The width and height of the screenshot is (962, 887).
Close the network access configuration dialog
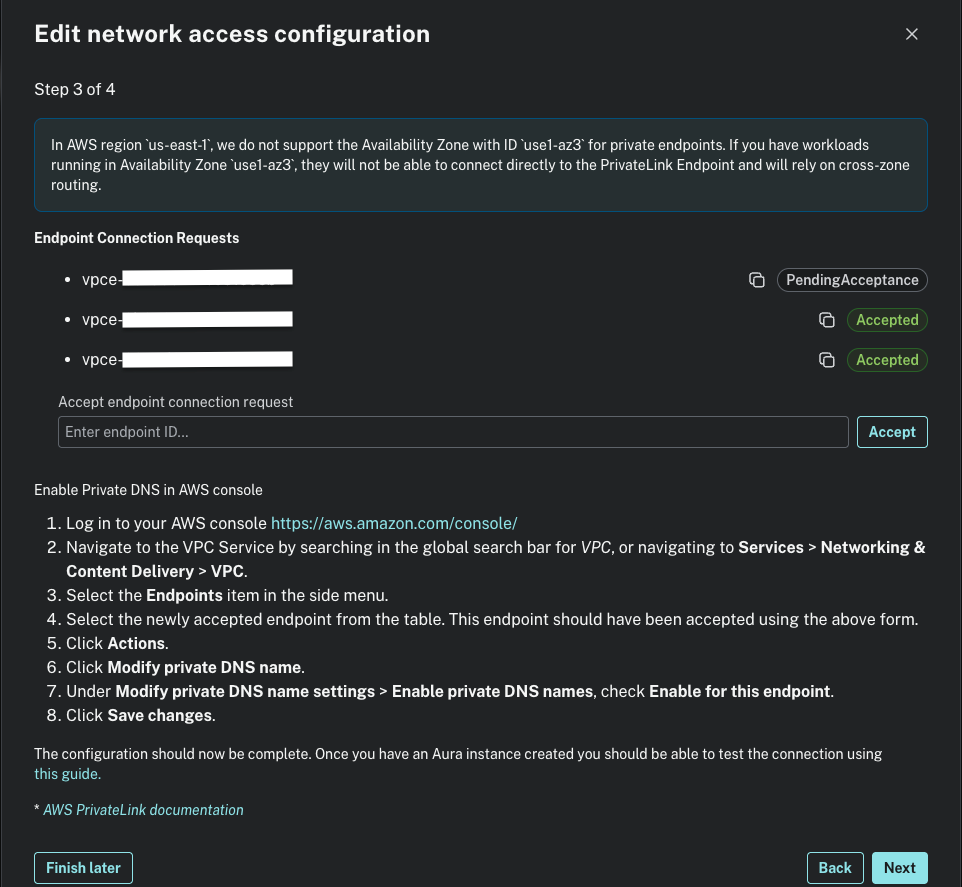click(x=911, y=34)
